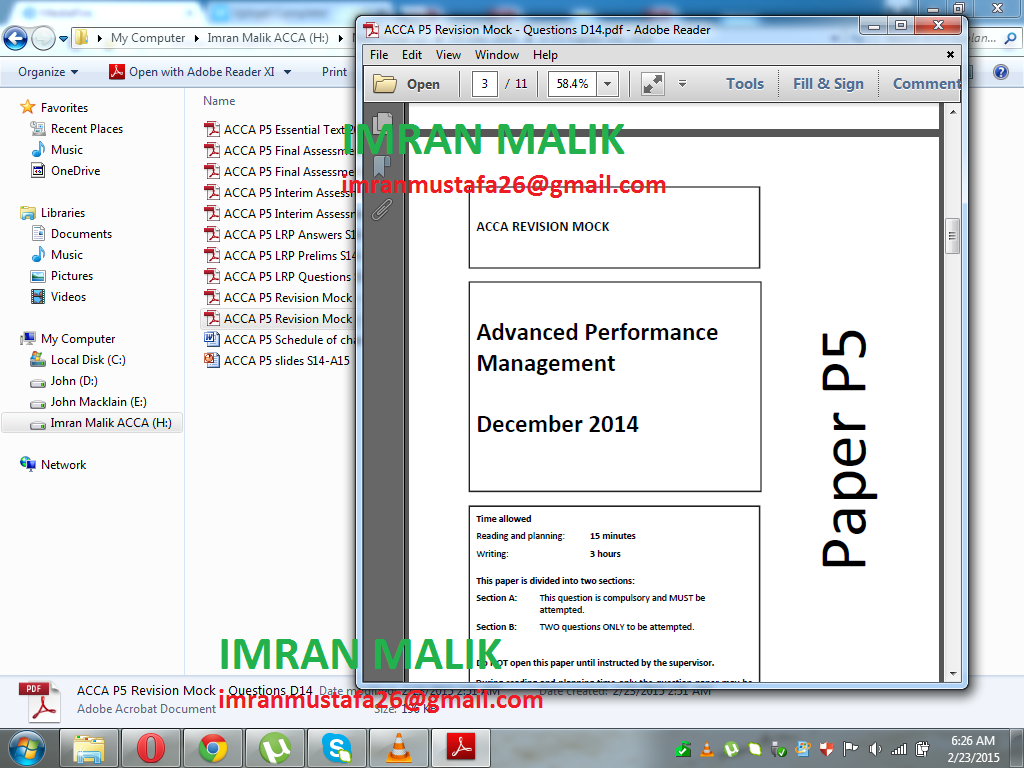
Task: Click the Explorer search magnifier icon
Action: pyautogui.click(x=1010, y=39)
